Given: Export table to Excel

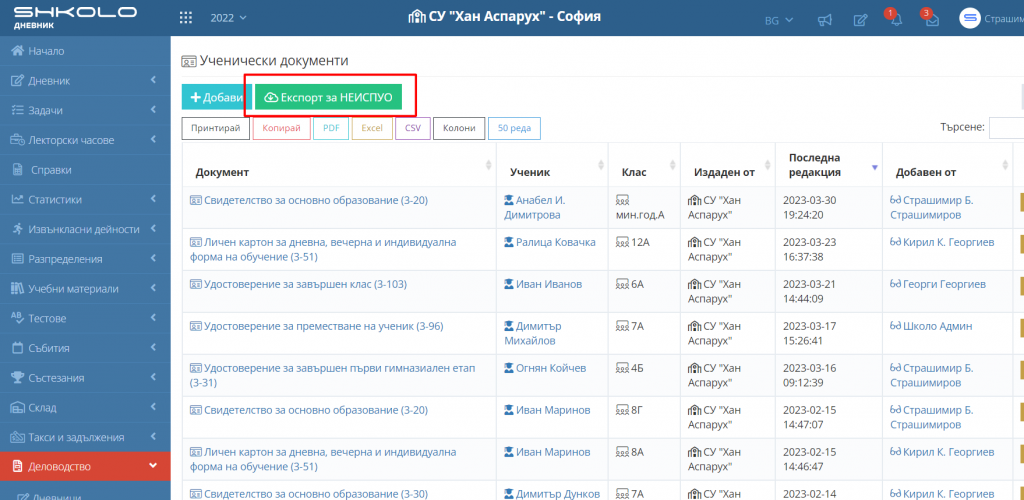Looking at the screenshot, I should [372, 129].
